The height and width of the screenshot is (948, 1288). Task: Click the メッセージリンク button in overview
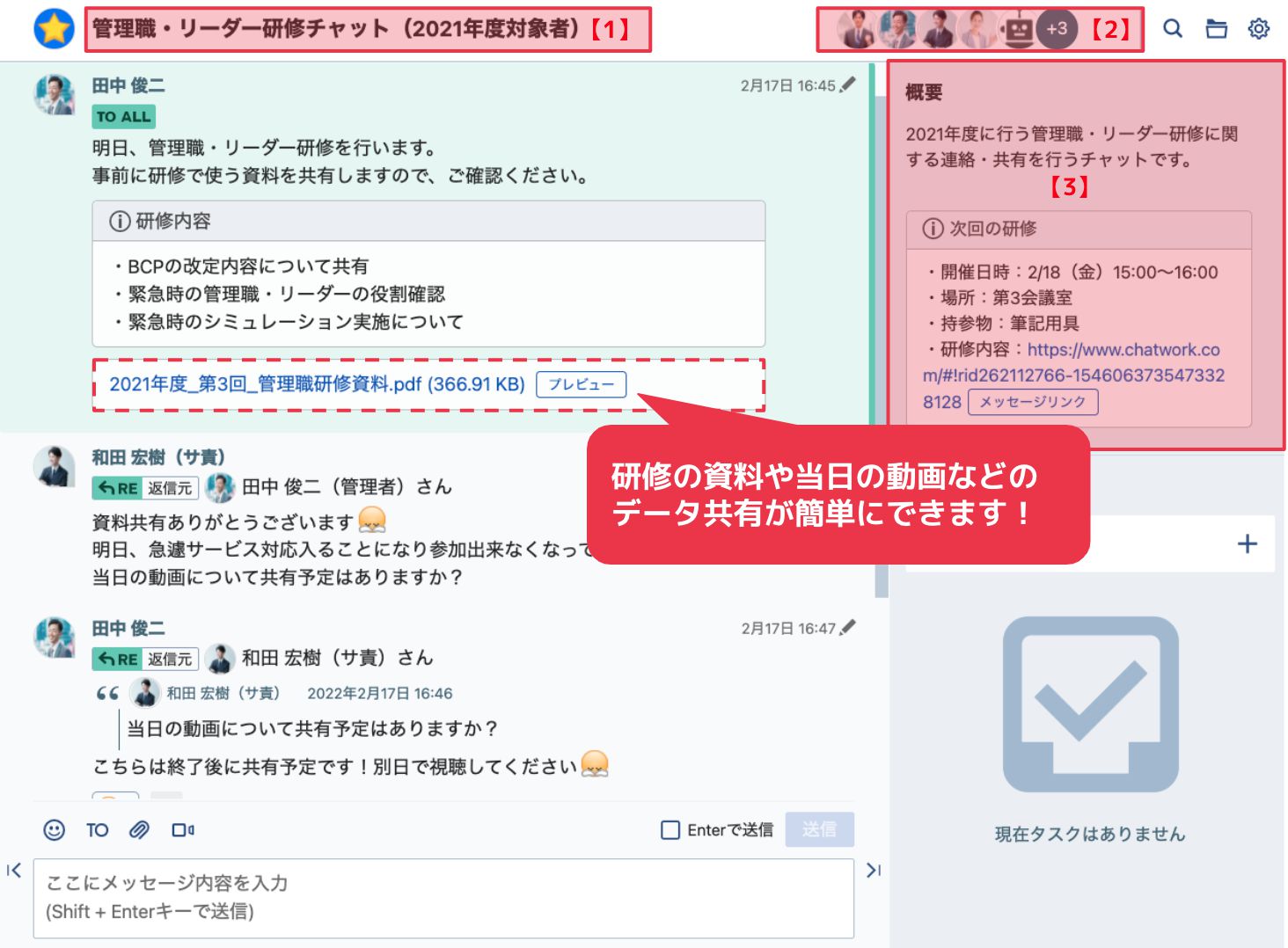(x=1033, y=402)
